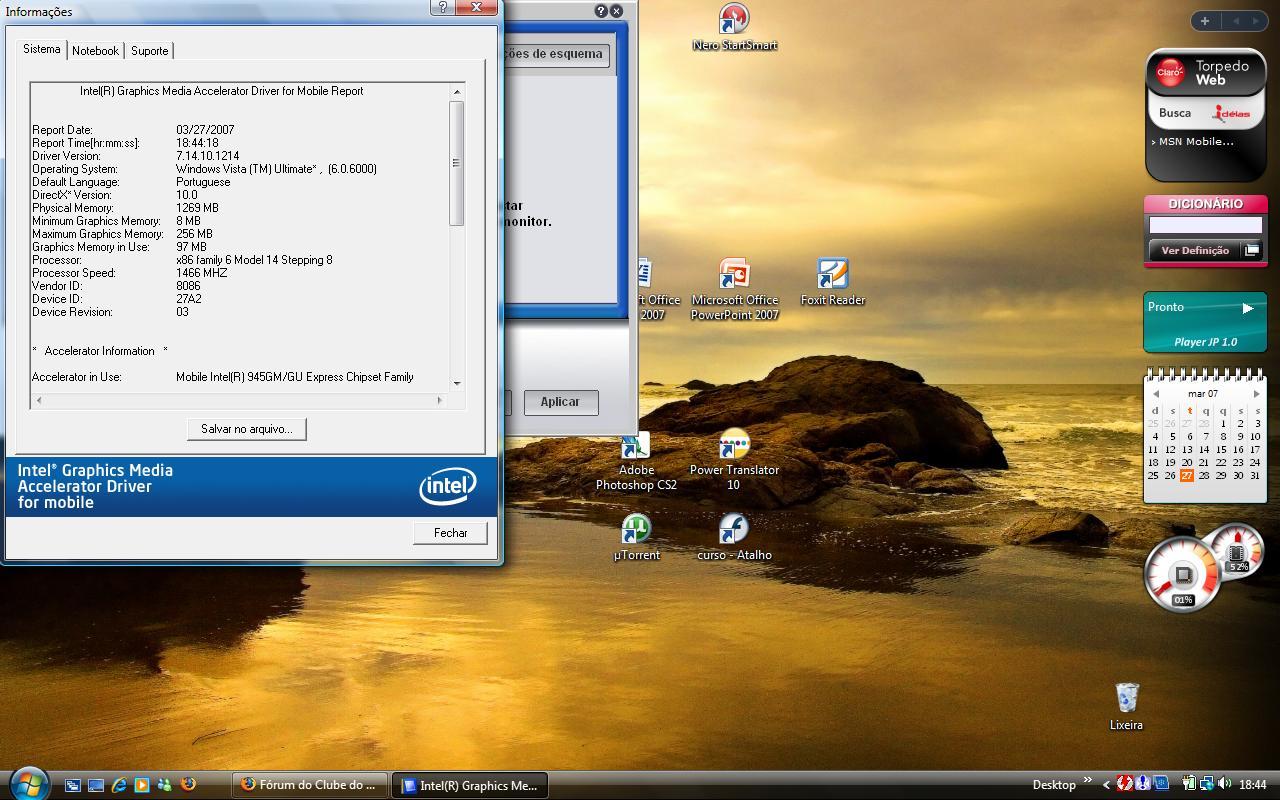Click report scroll up arrow

(457, 92)
